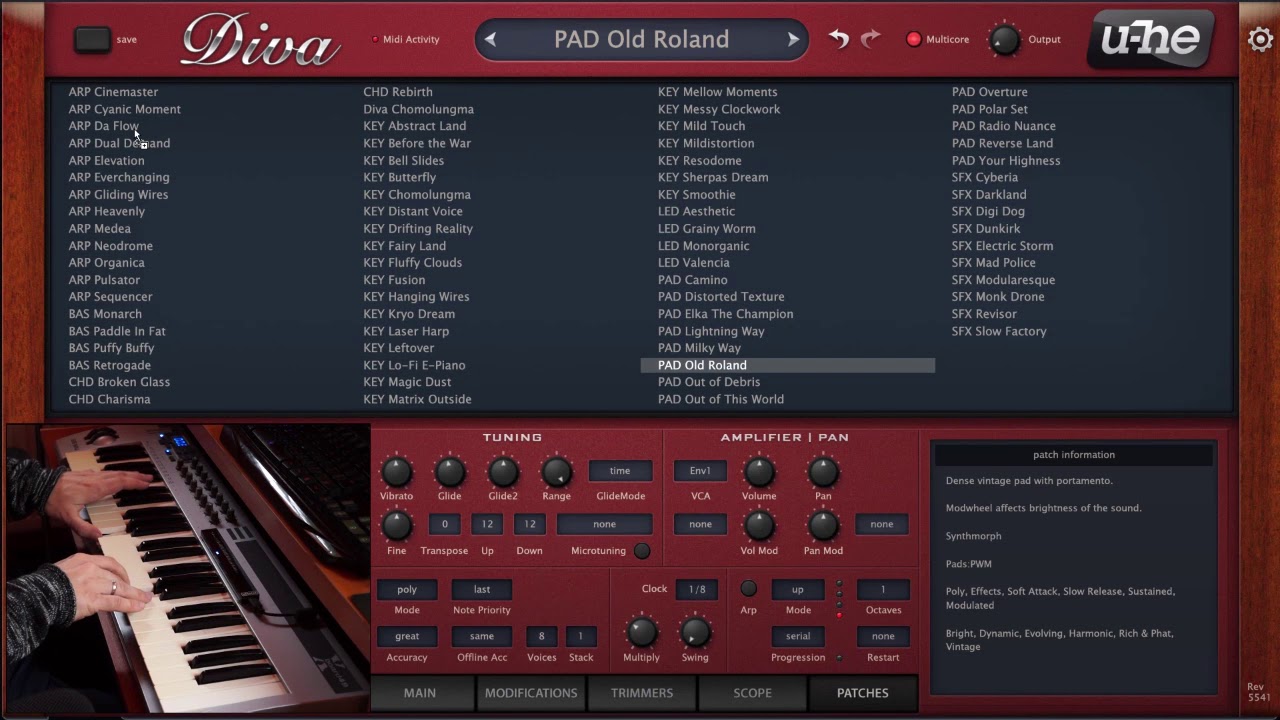Adjust the Output knob
The height and width of the screenshot is (720, 1280).
pos(1005,40)
